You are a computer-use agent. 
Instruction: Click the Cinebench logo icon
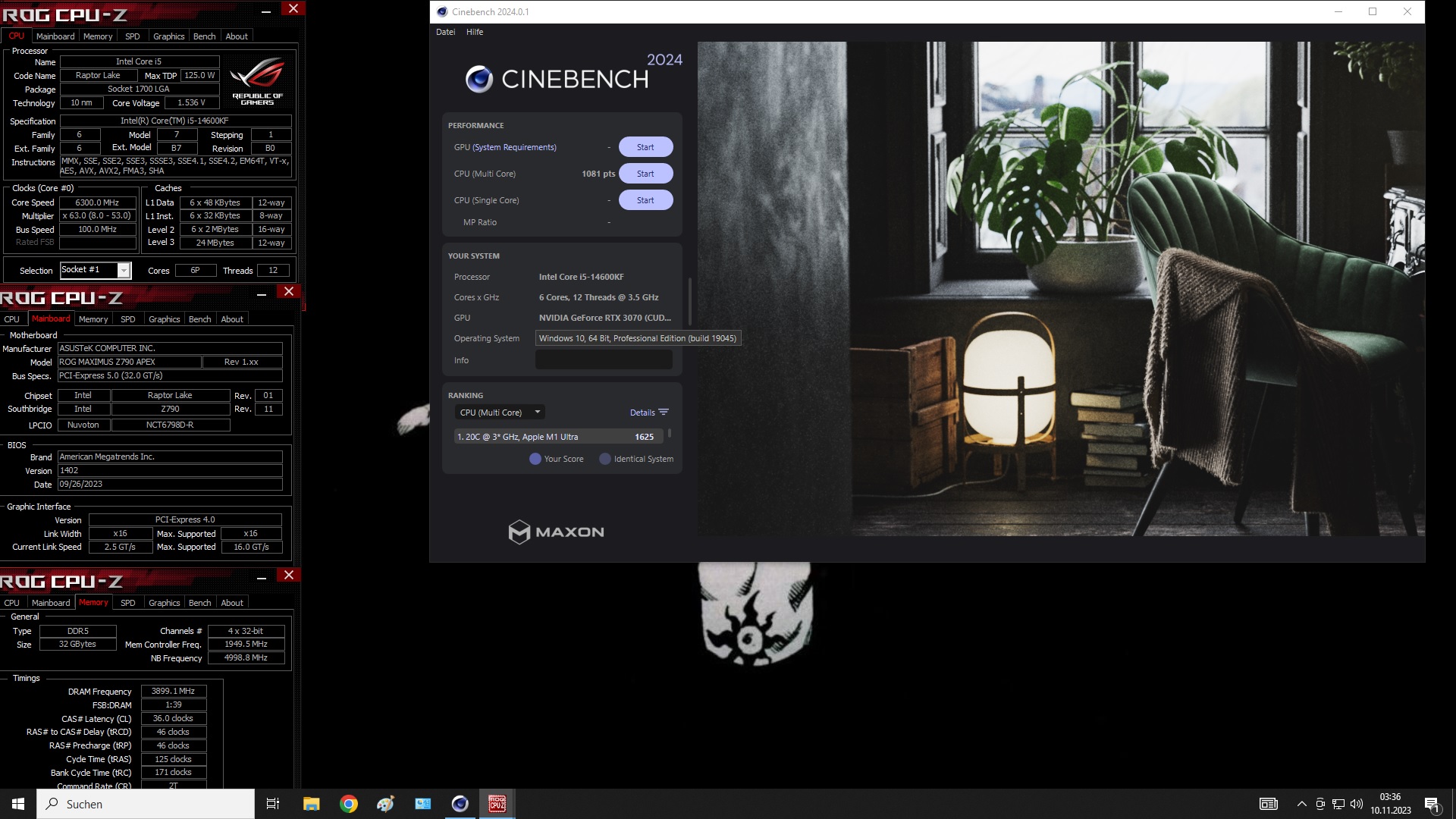479,79
